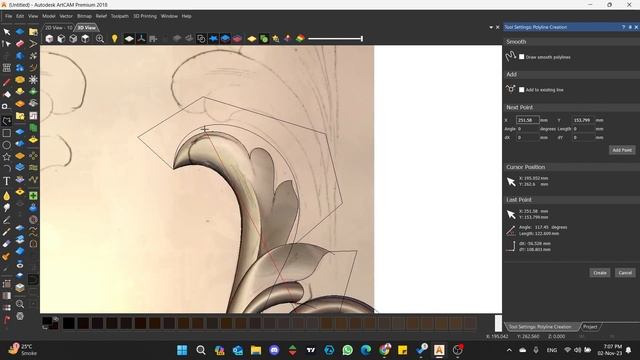The image size is (640, 360).
Task: Open the view tabs dropdown arrow
Action: point(491,27)
